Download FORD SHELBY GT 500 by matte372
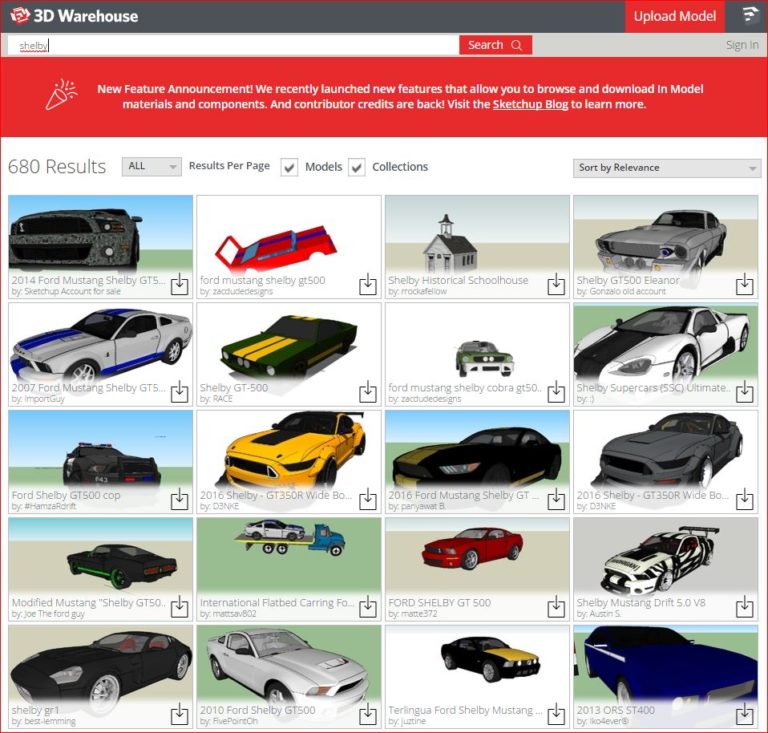 556,606
